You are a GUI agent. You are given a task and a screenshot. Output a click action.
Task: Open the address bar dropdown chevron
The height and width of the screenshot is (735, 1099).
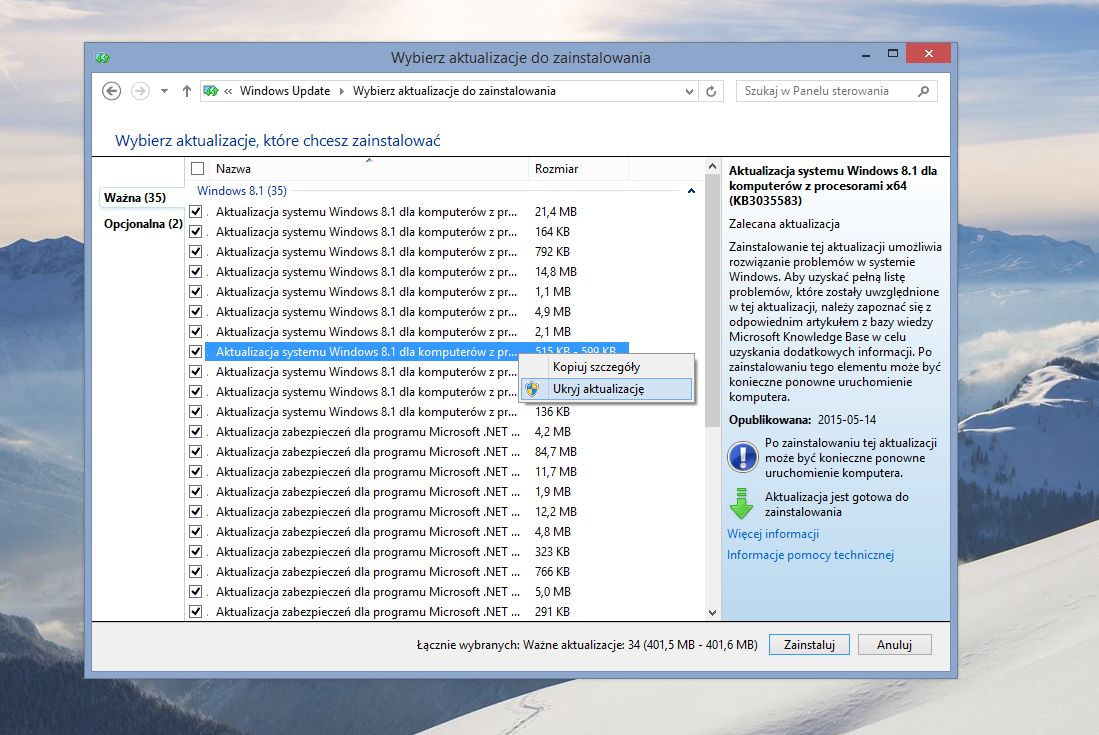(x=688, y=90)
